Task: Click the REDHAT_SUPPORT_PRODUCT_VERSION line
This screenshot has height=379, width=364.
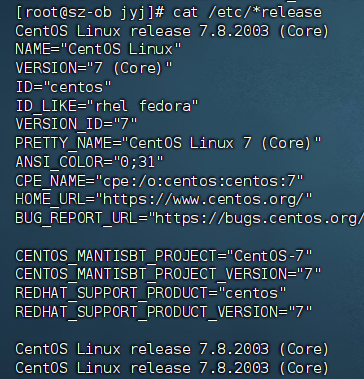Action: pyautogui.click(x=164, y=312)
